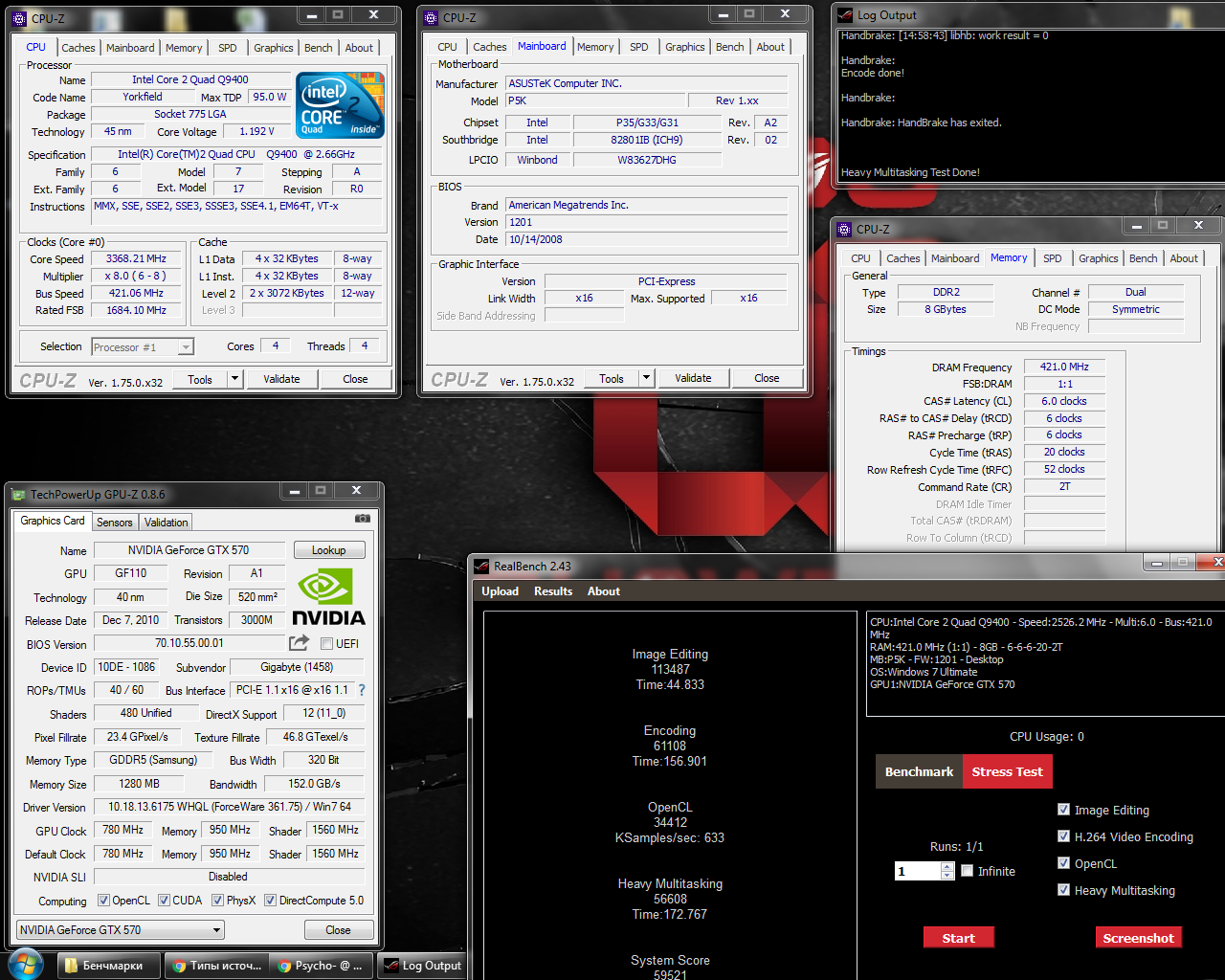Open the Бенчмарки folder in taskbar
This screenshot has height=980, width=1225.
coord(107,966)
